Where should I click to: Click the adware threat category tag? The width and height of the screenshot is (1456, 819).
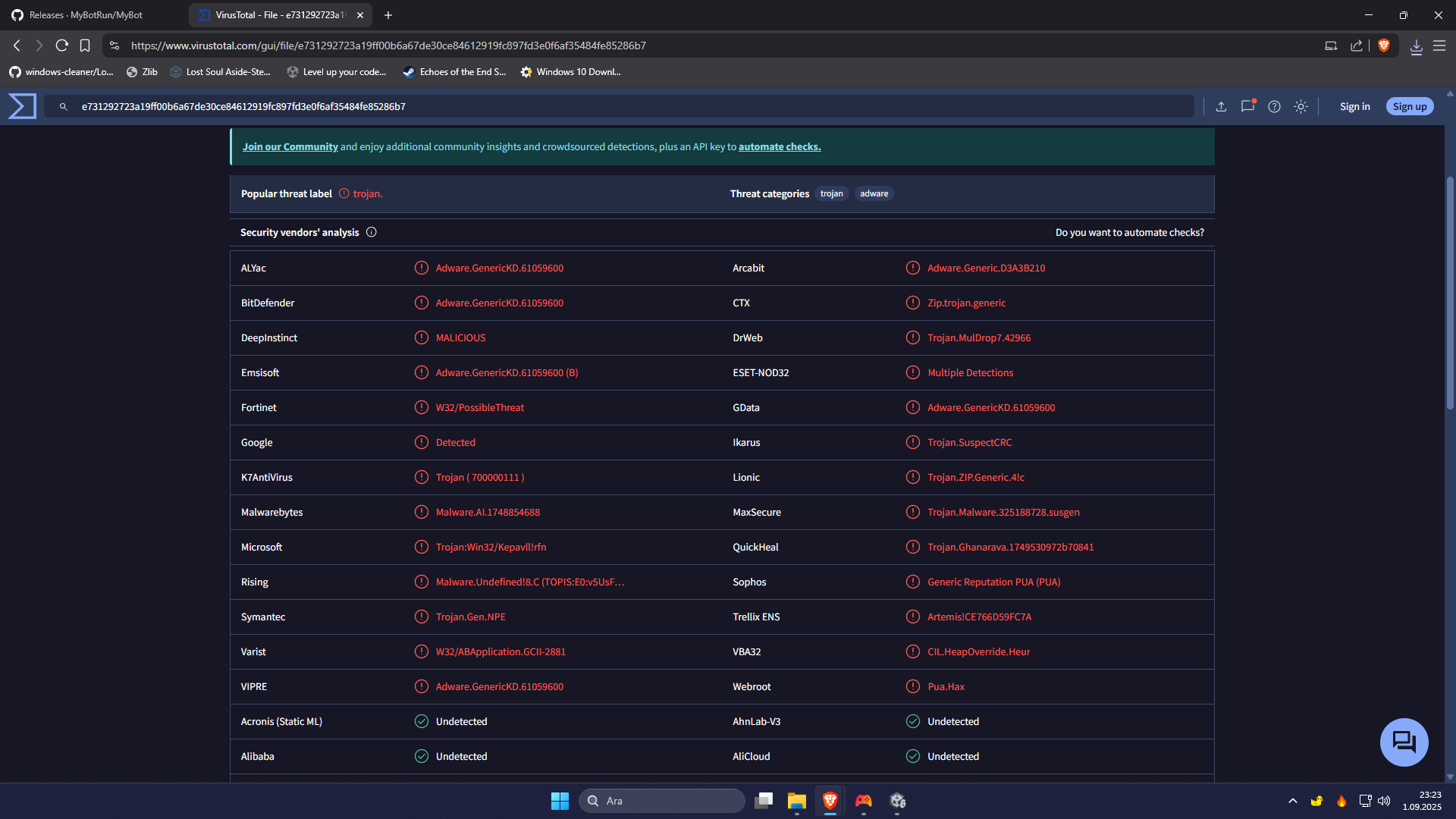pos(874,194)
